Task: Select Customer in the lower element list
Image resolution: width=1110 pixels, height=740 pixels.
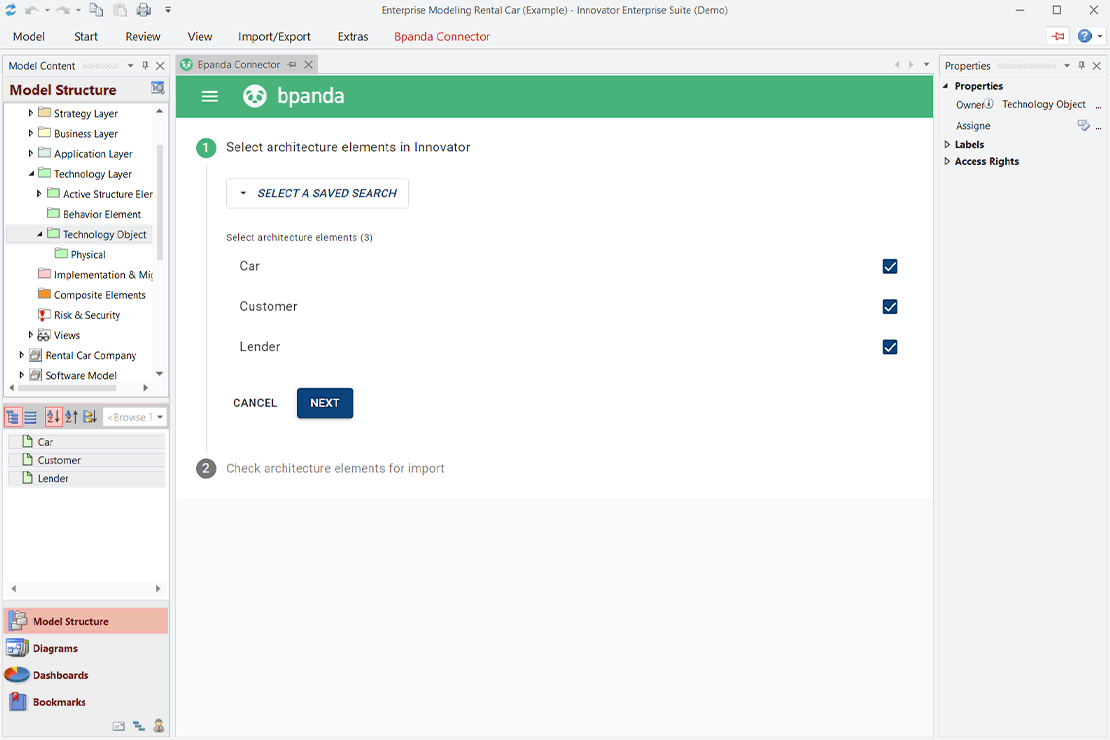Action: [x=86, y=460]
